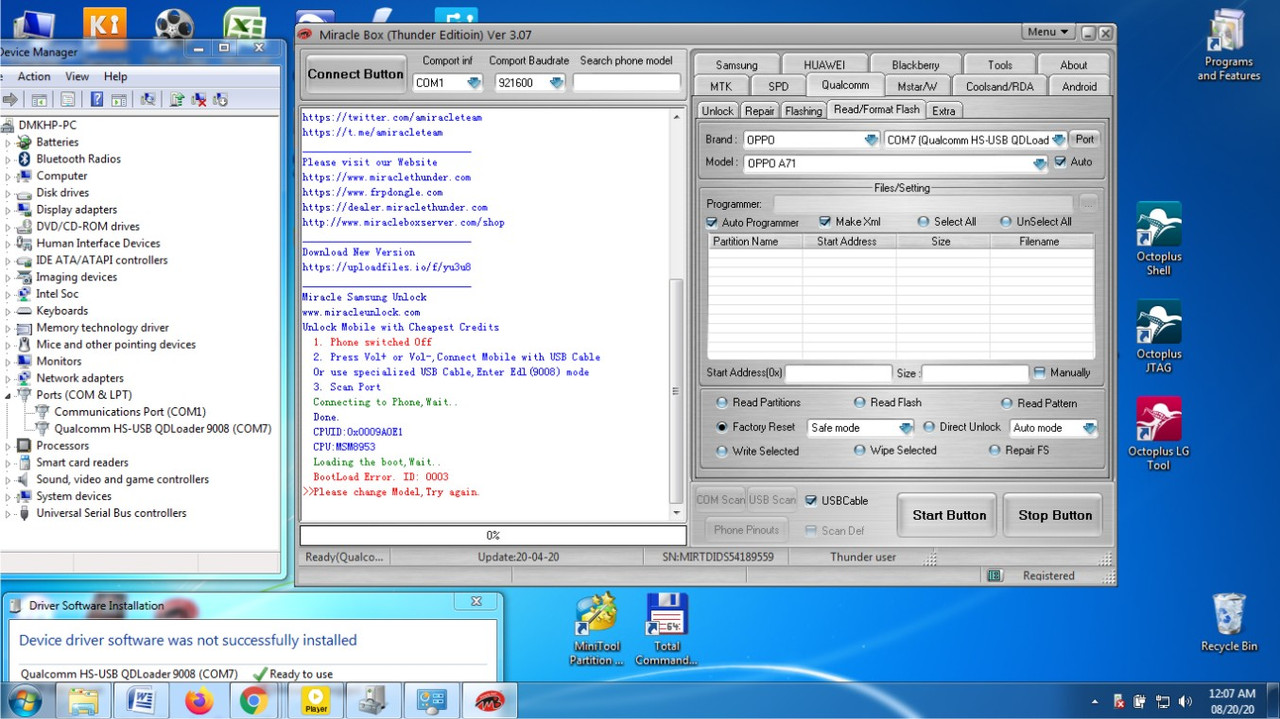Open Microsoft Word from the taskbar
The image size is (1280, 719).
point(142,701)
